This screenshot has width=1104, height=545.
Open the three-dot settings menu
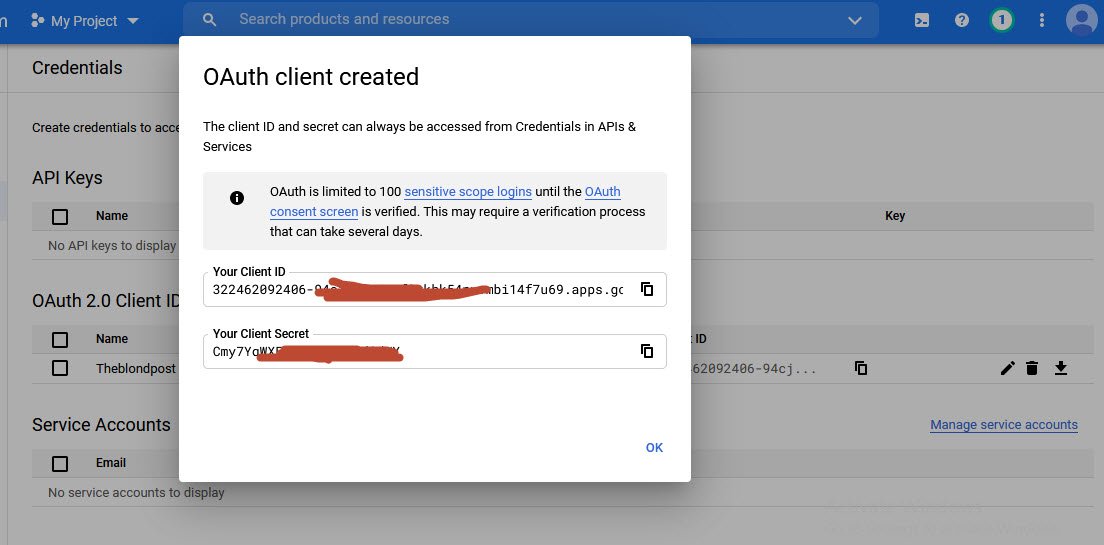pyautogui.click(x=1042, y=20)
